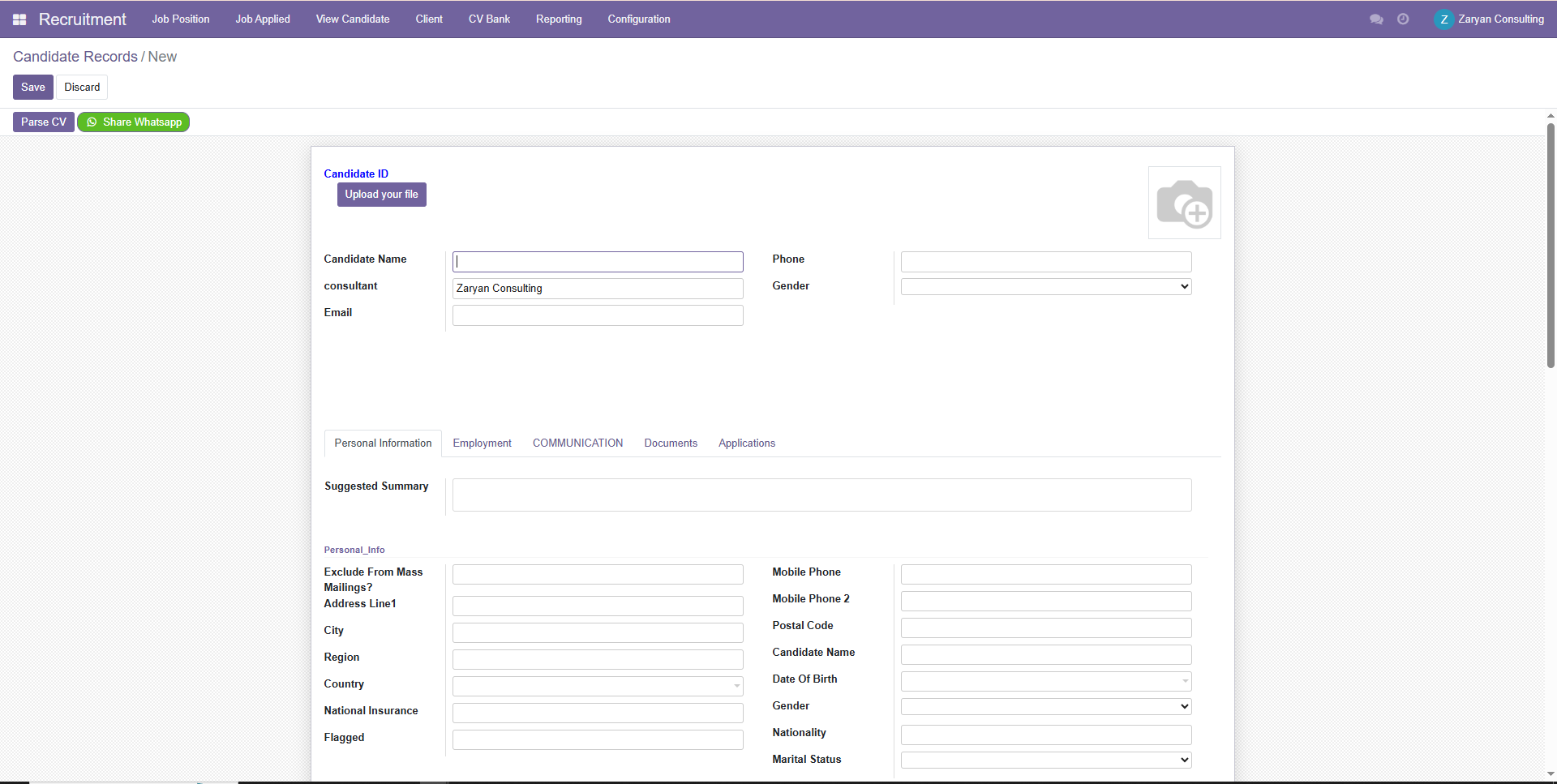Open the apps grid menu icon
Viewport: 1557px width, 784px height.
19,19
